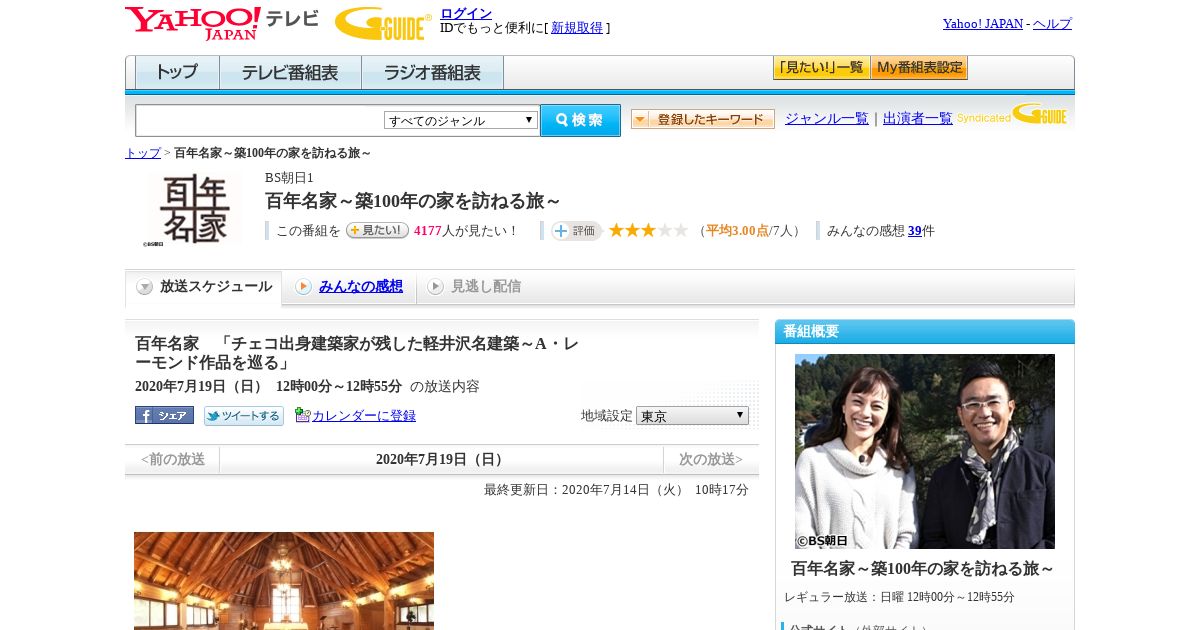Click the 2020年7月19日（日） date header
The image size is (1200, 630).
tap(441, 459)
